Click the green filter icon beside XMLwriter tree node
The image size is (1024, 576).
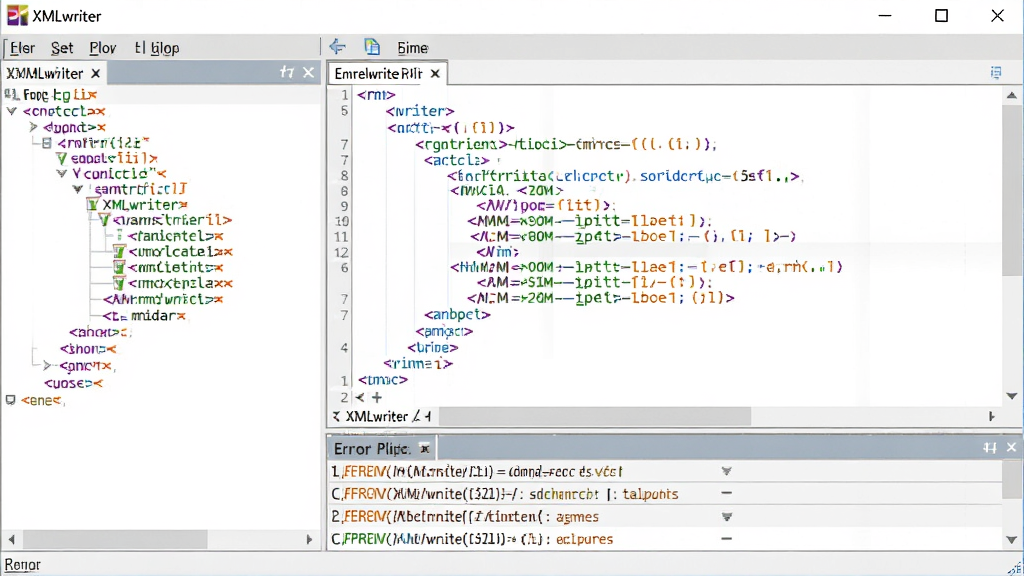[93, 205]
